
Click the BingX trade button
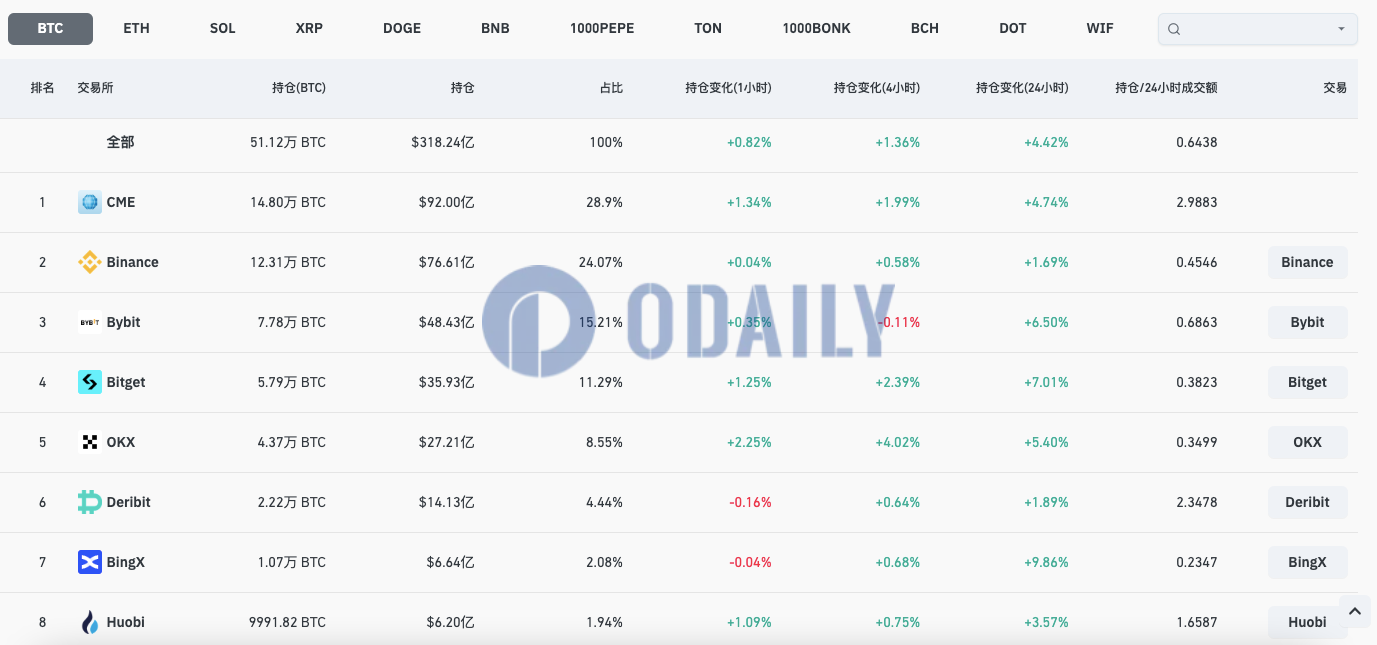1308,562
